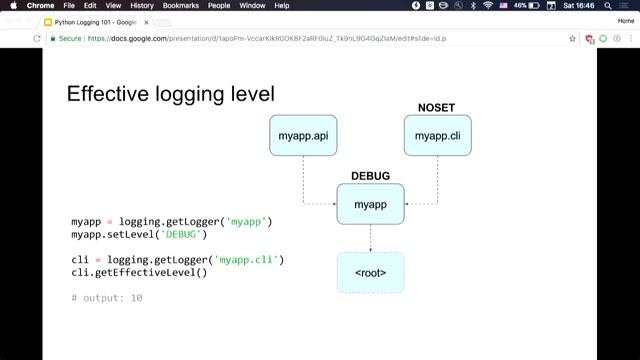640x360 pixels.
Task: Bookmark this page with the star icon
Action: coord(572,38)
